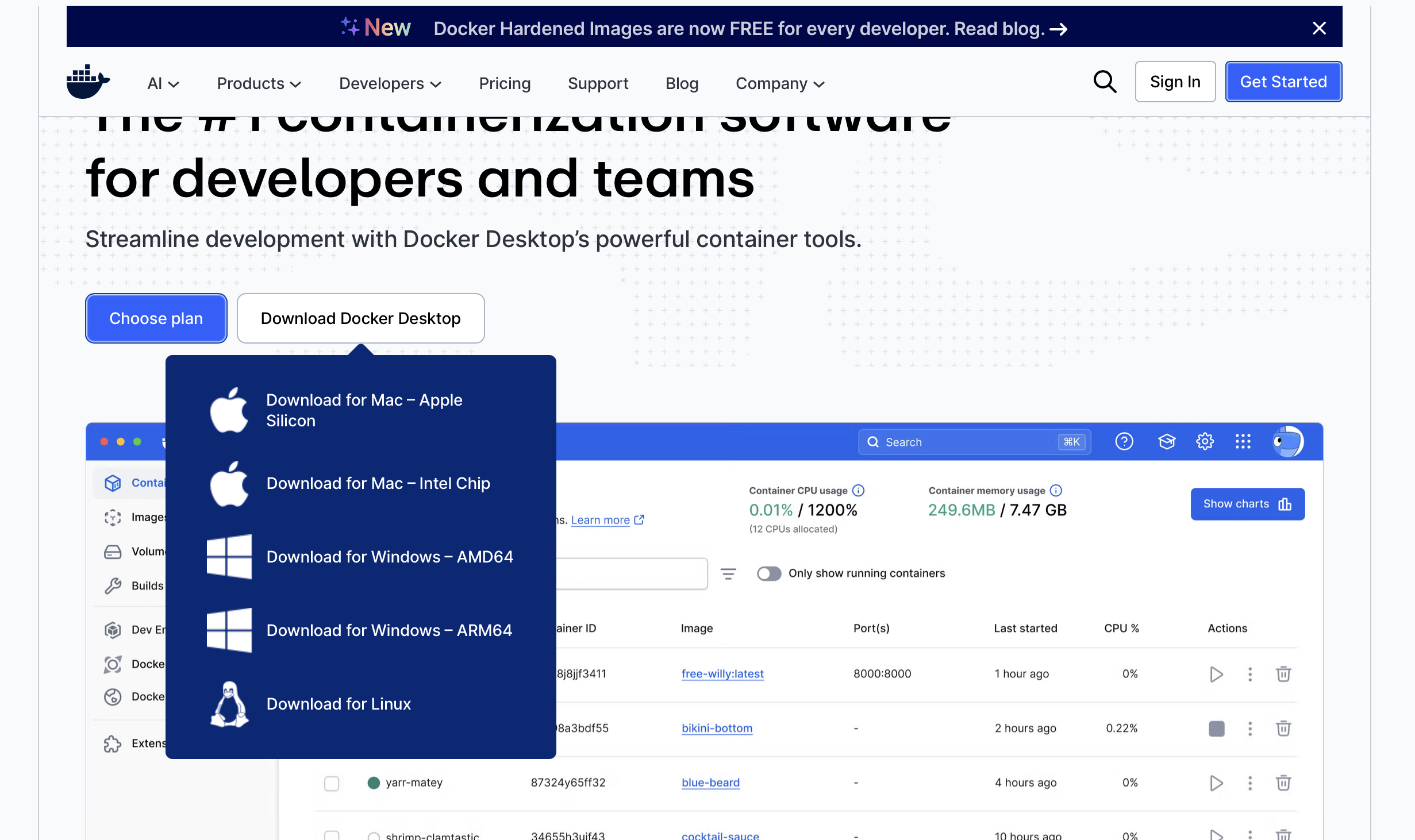Viewport: 1415px width, 840px height.
Task: Expand the Products dropdown menu
Action: [x=259, y=83]
